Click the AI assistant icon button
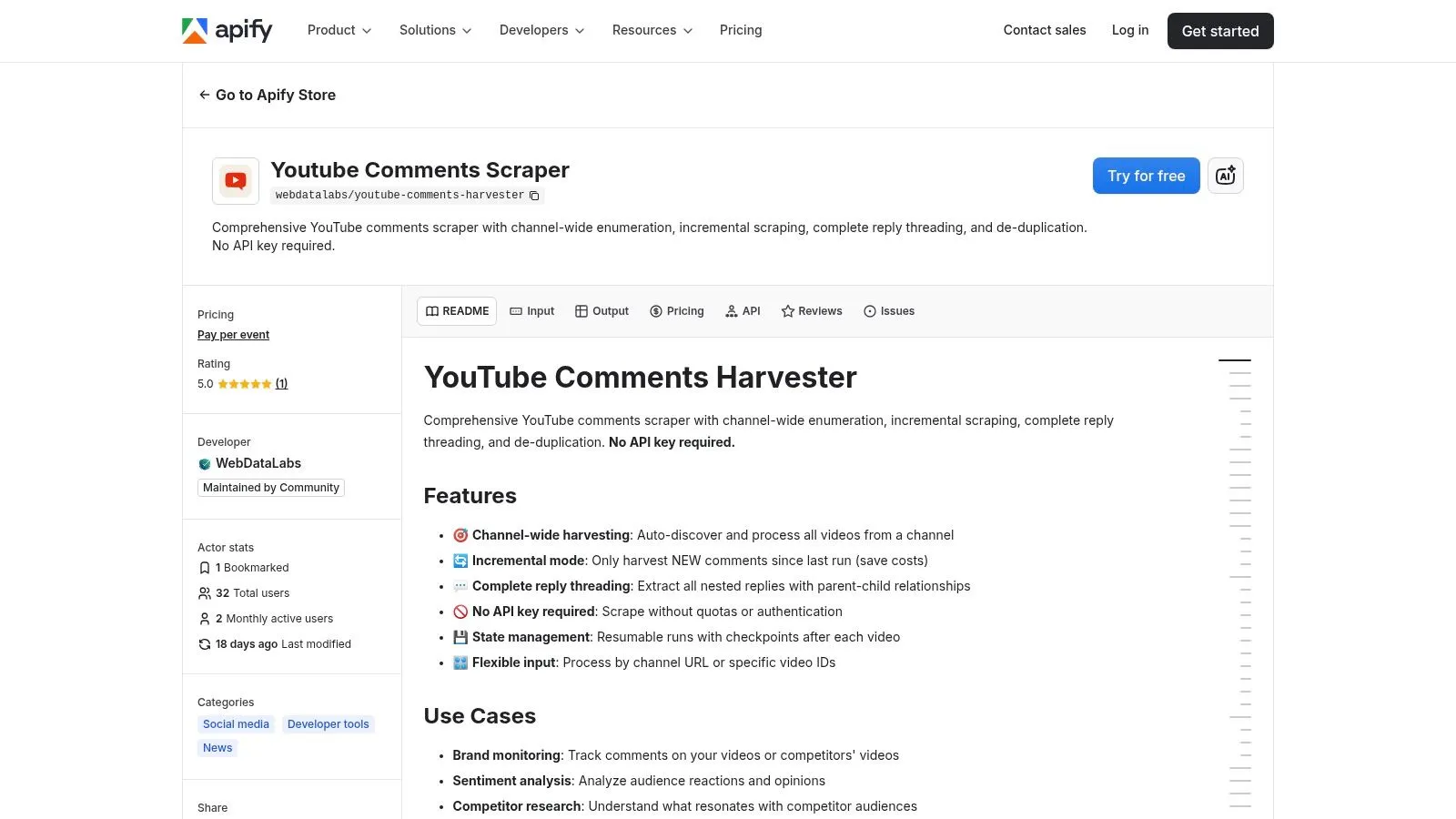This screenshot has width=1456, height=819. (x=1225, y=176)
